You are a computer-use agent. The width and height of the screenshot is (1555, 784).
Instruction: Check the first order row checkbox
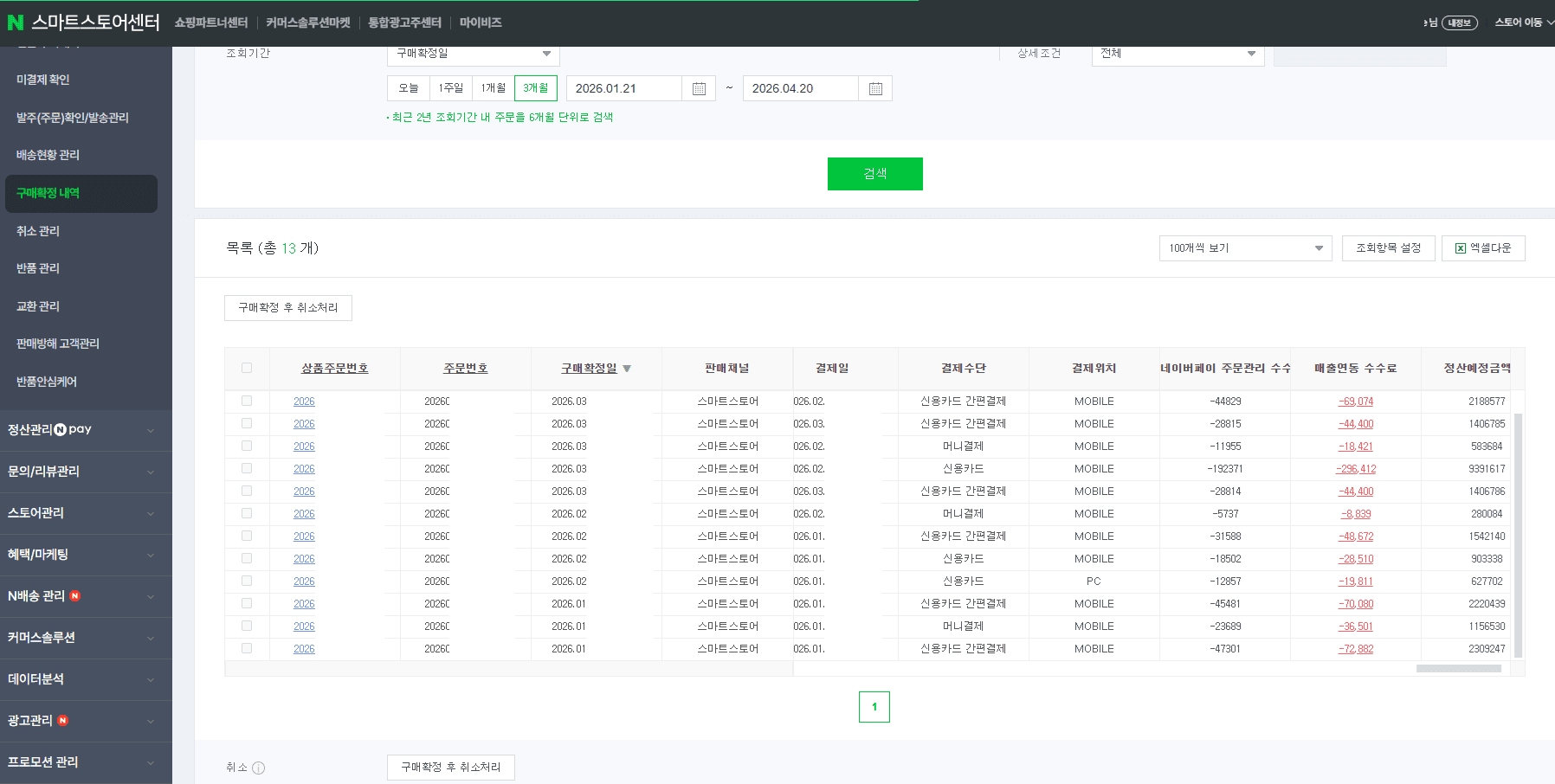click(x=247, y=401)
